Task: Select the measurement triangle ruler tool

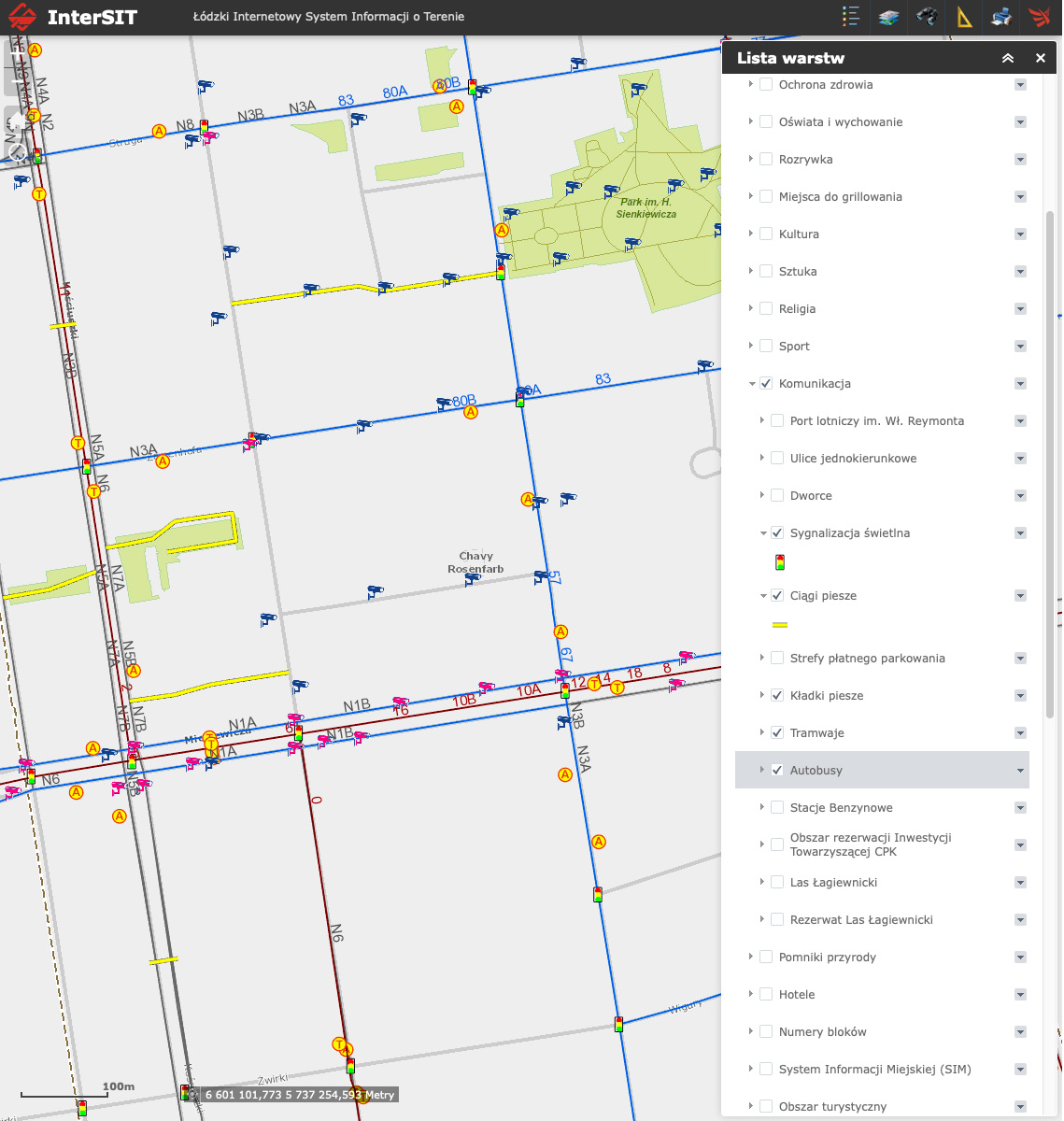Action: [x=964, y=17]
